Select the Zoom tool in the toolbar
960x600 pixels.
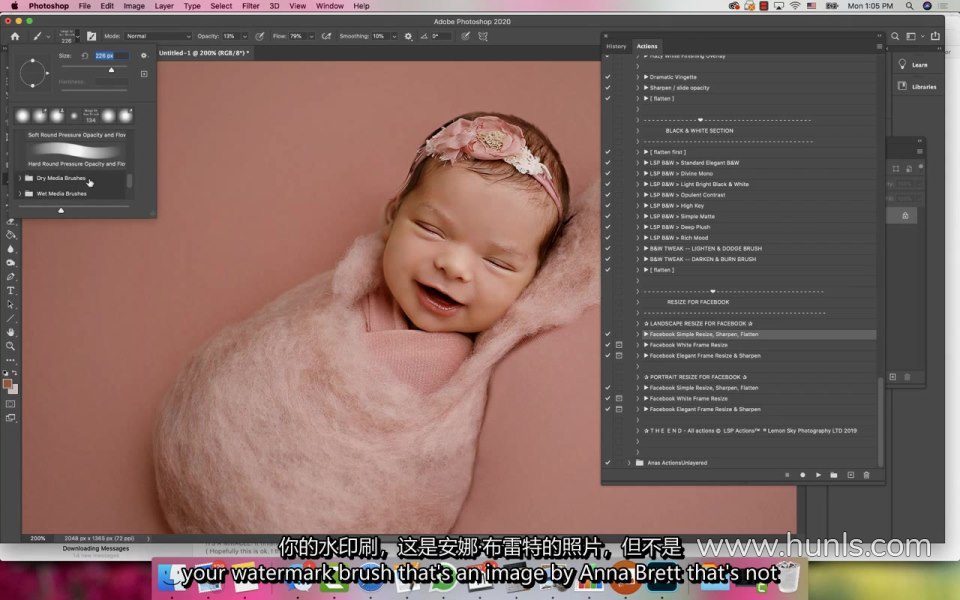click(x=11, y=346)
